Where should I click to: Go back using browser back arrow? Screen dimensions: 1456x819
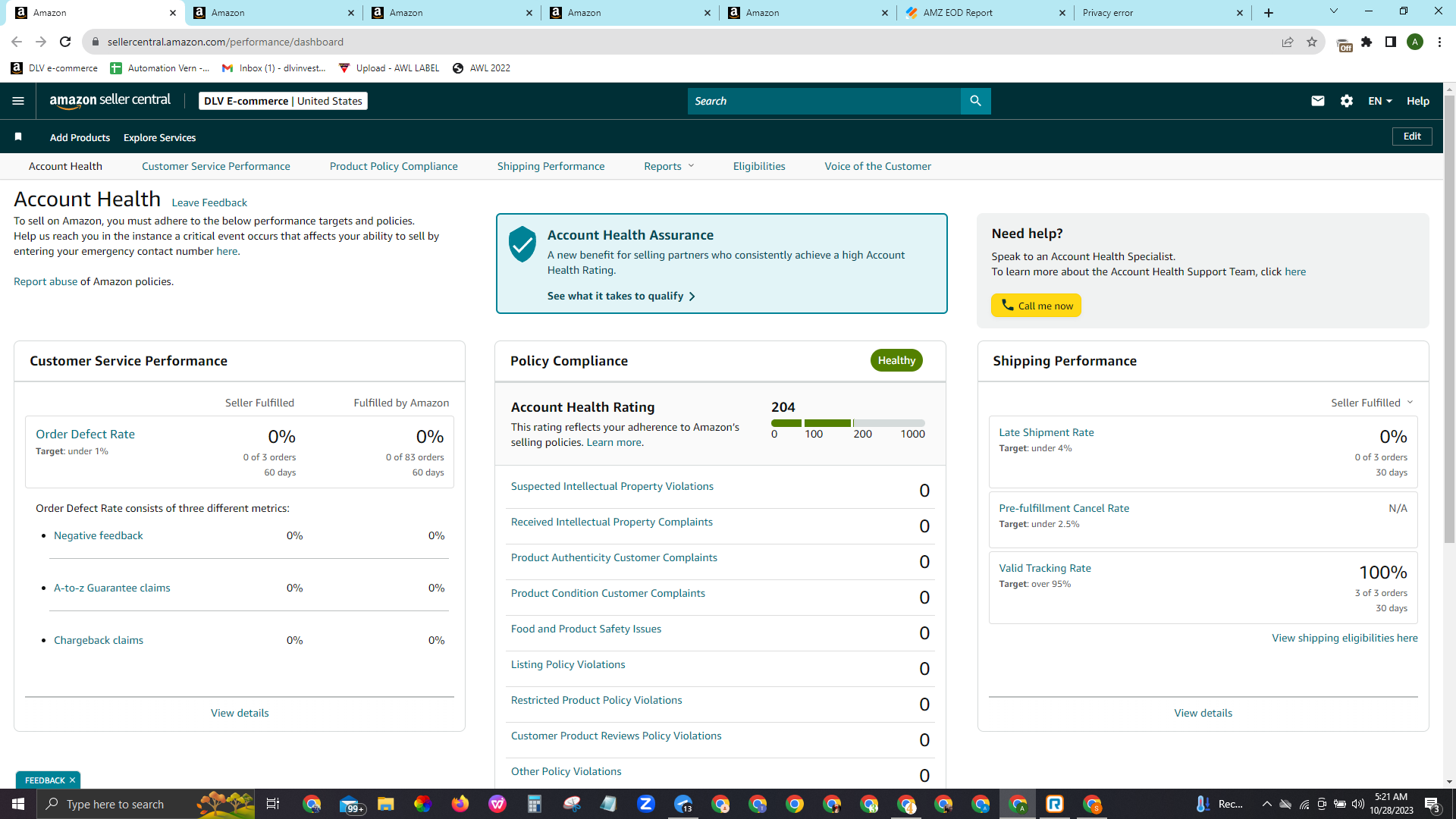click(17, 42)
